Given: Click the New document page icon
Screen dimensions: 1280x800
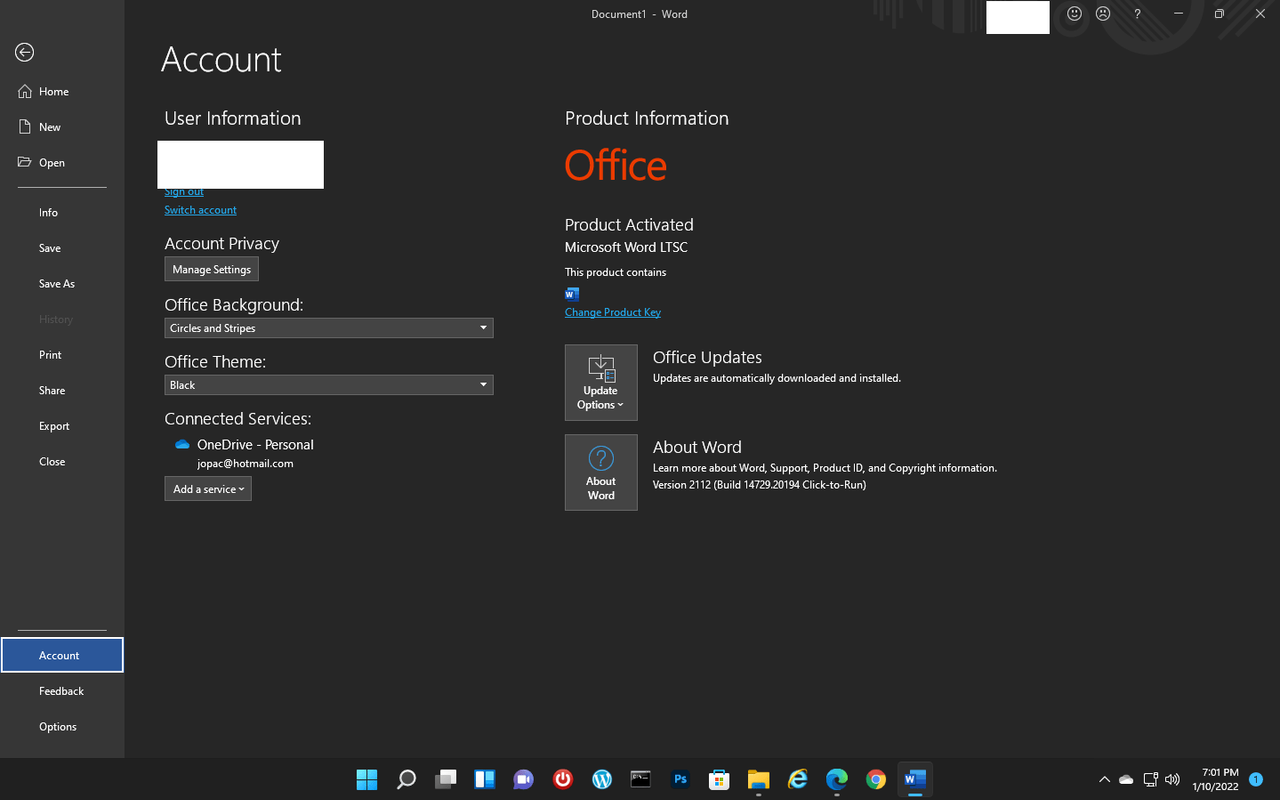Looking at the screenshot, I should pyautogui.click(x=25, y=127).
